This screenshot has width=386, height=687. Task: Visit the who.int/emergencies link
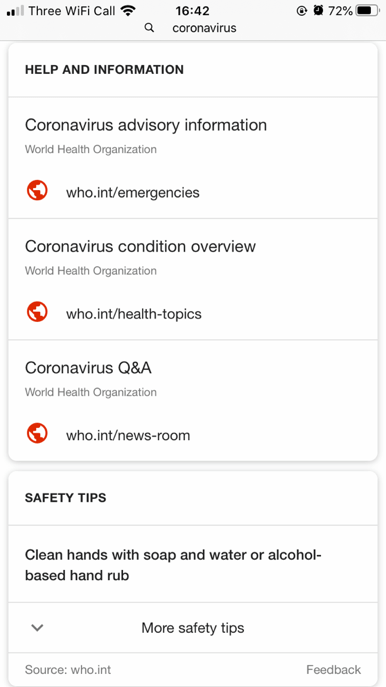pos(133,192)
